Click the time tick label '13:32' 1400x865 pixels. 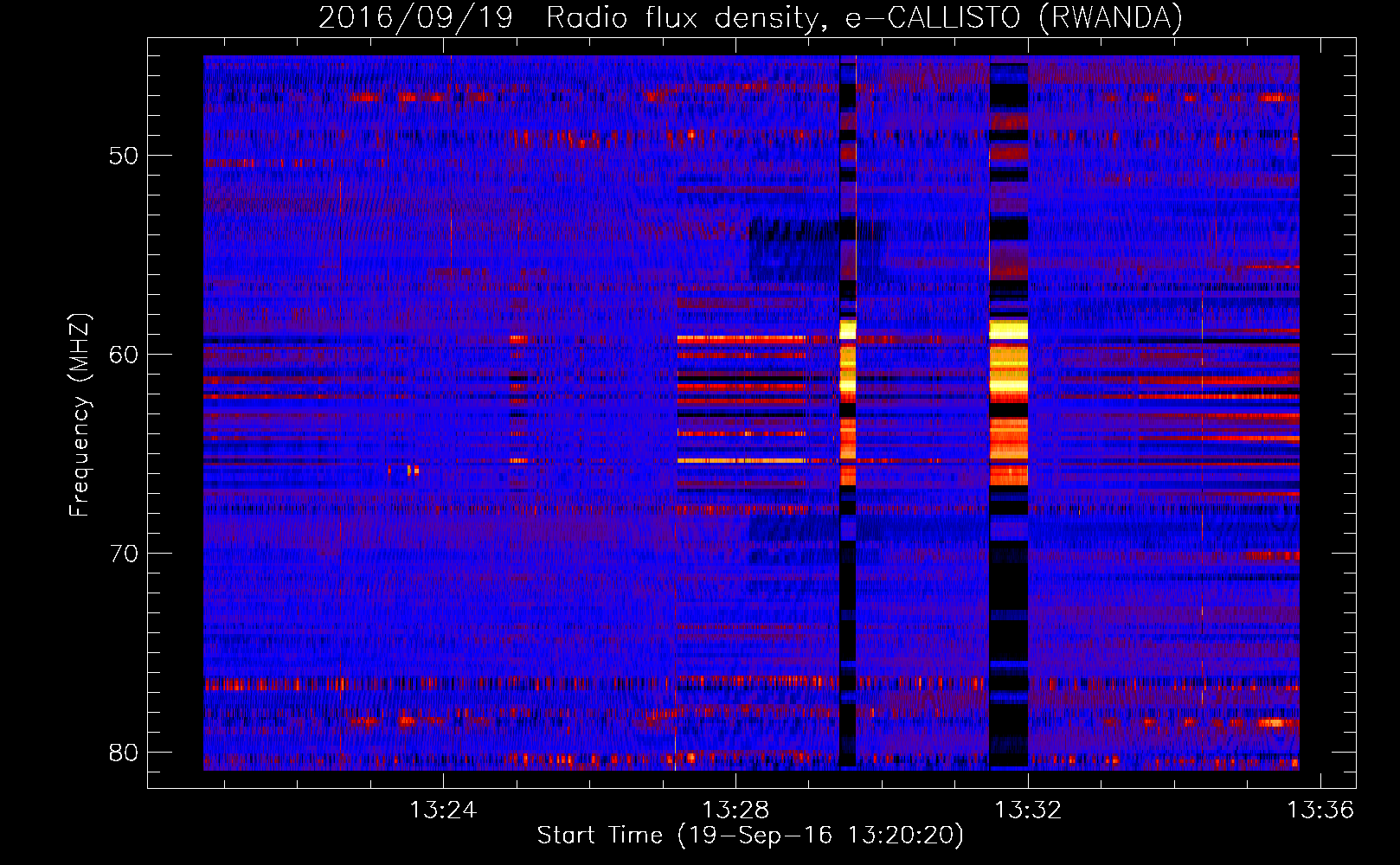(1028, 811)
